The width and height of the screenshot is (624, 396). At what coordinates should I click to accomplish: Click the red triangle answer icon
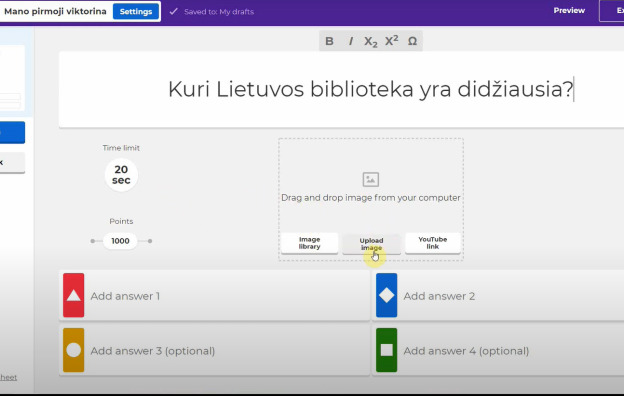(74, 295)
